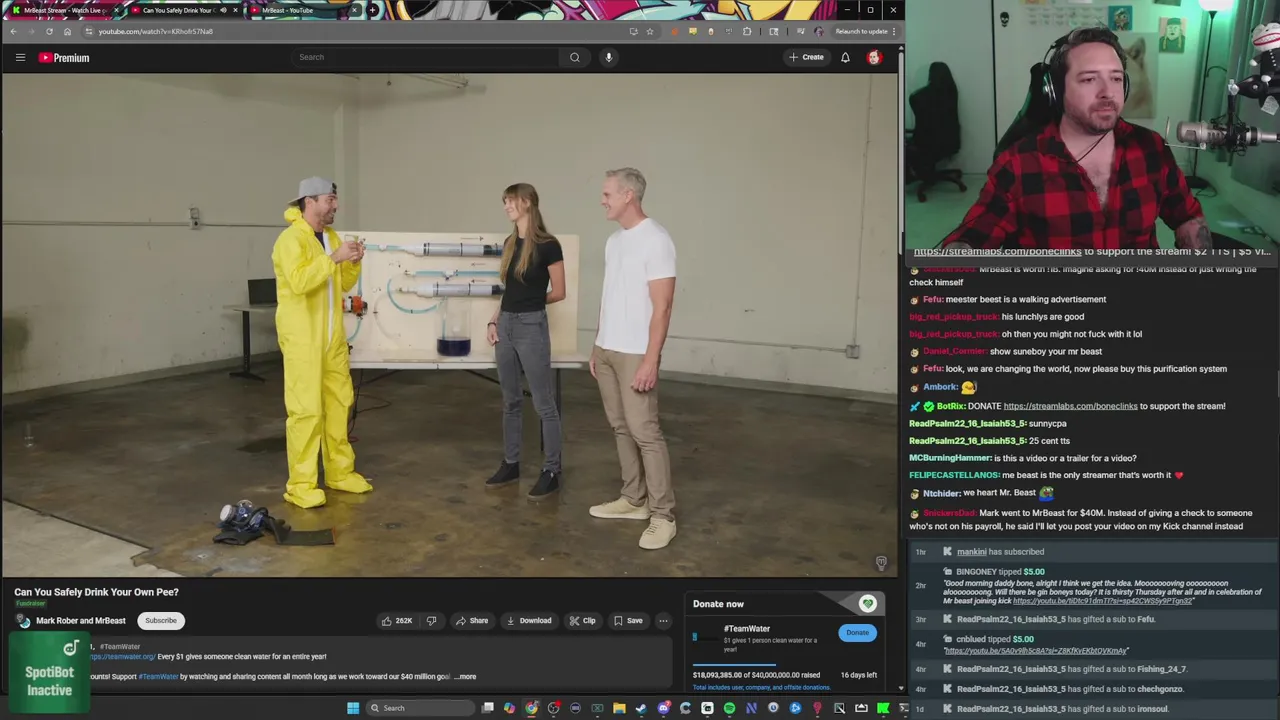The height and width of the screenshot is (720, 1280).
Task: Download the video
Action: pos(529,620)
